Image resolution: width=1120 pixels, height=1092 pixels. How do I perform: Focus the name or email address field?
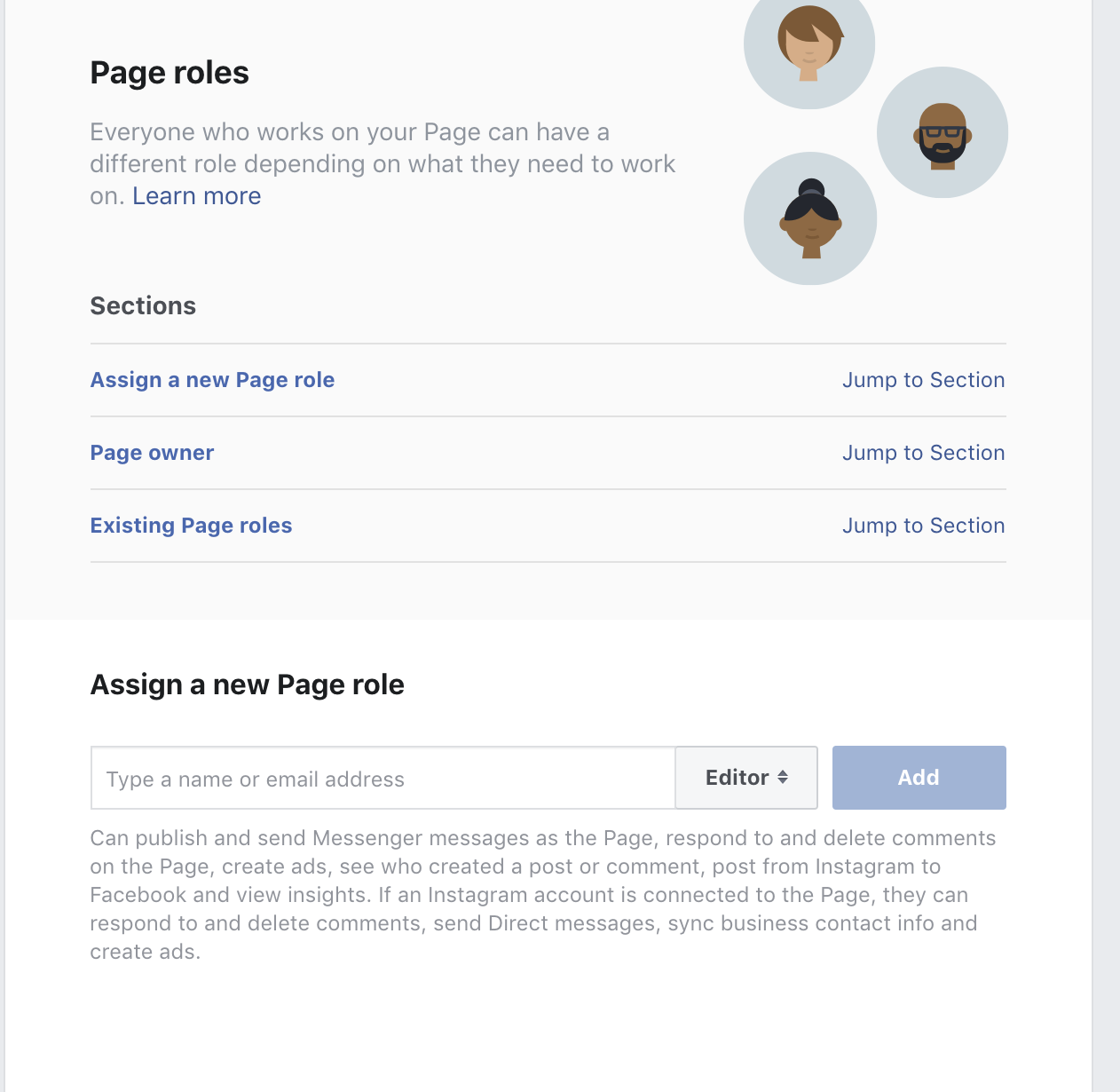click(383, 779)
